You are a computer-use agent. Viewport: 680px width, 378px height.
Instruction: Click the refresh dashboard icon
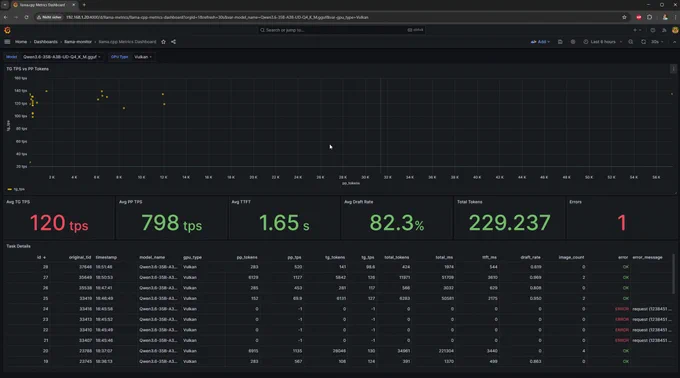click(643, 42)
